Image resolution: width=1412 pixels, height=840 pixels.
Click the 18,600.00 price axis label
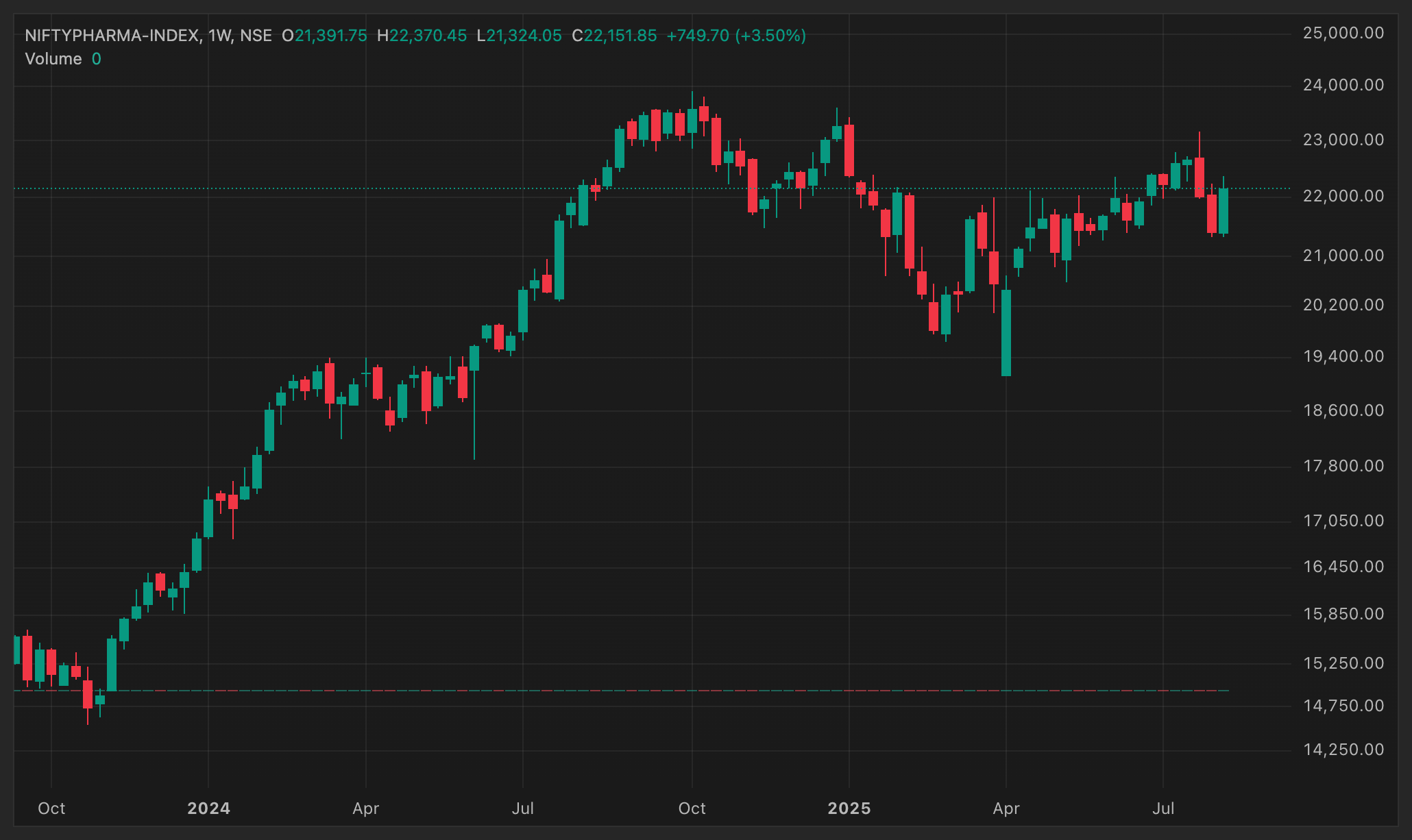1343,410
